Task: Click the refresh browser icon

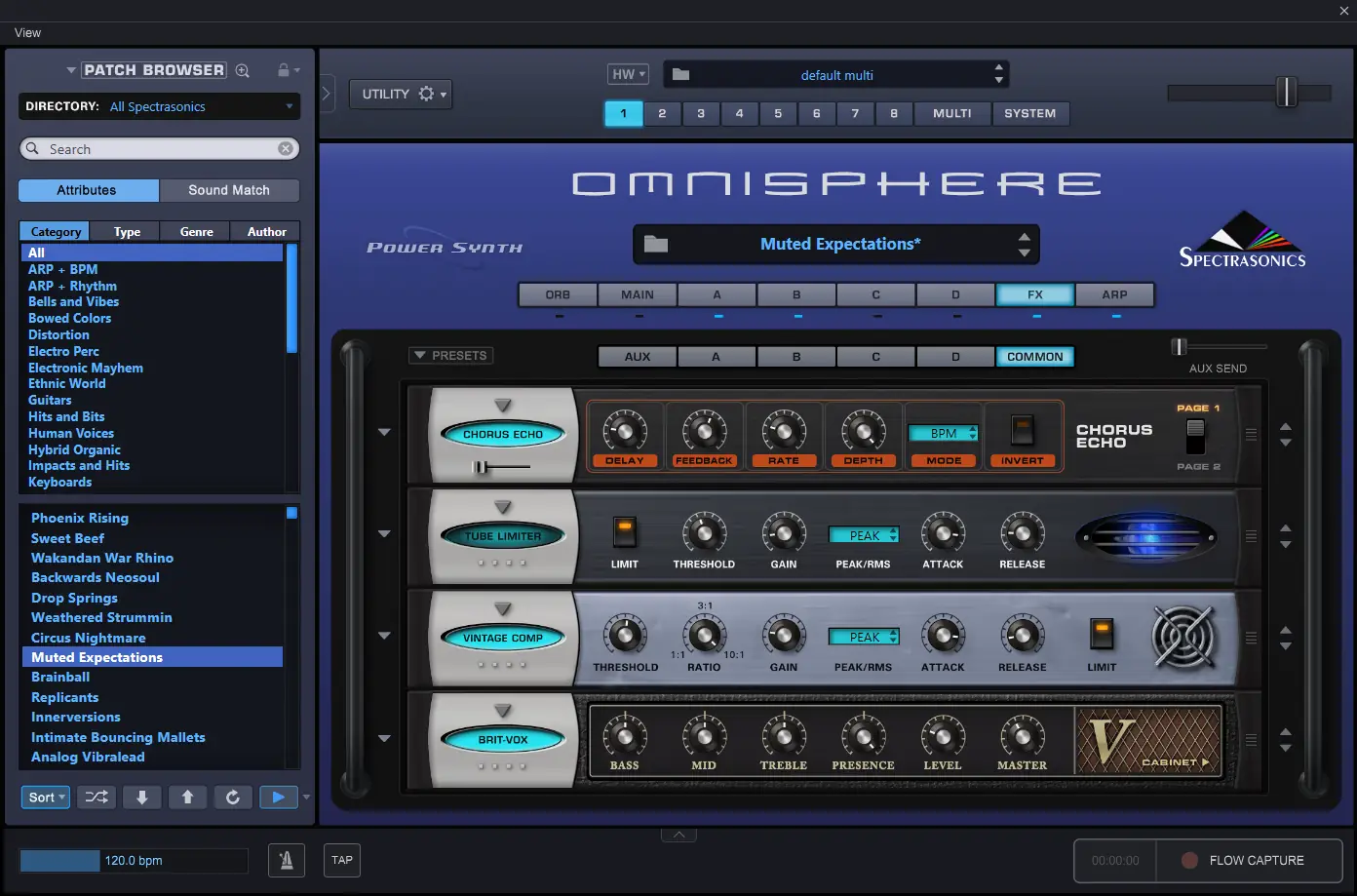Action: click(233, 798)
